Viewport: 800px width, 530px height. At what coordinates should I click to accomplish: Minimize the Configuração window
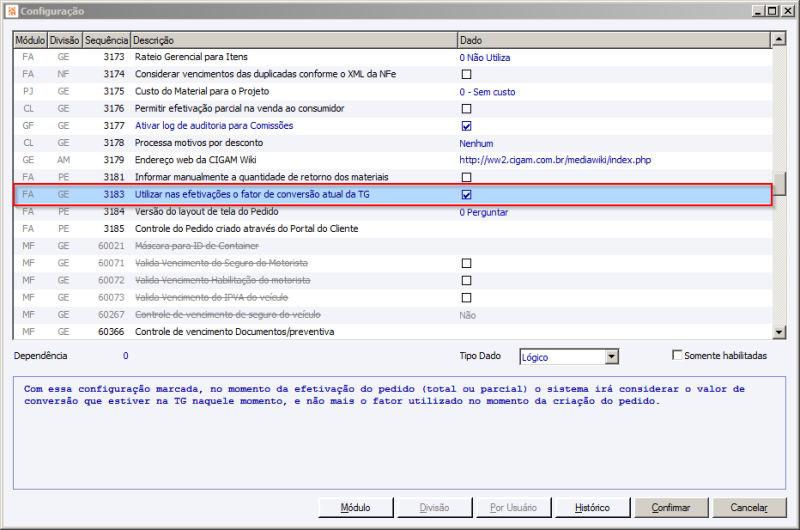[x=758, y=11]
